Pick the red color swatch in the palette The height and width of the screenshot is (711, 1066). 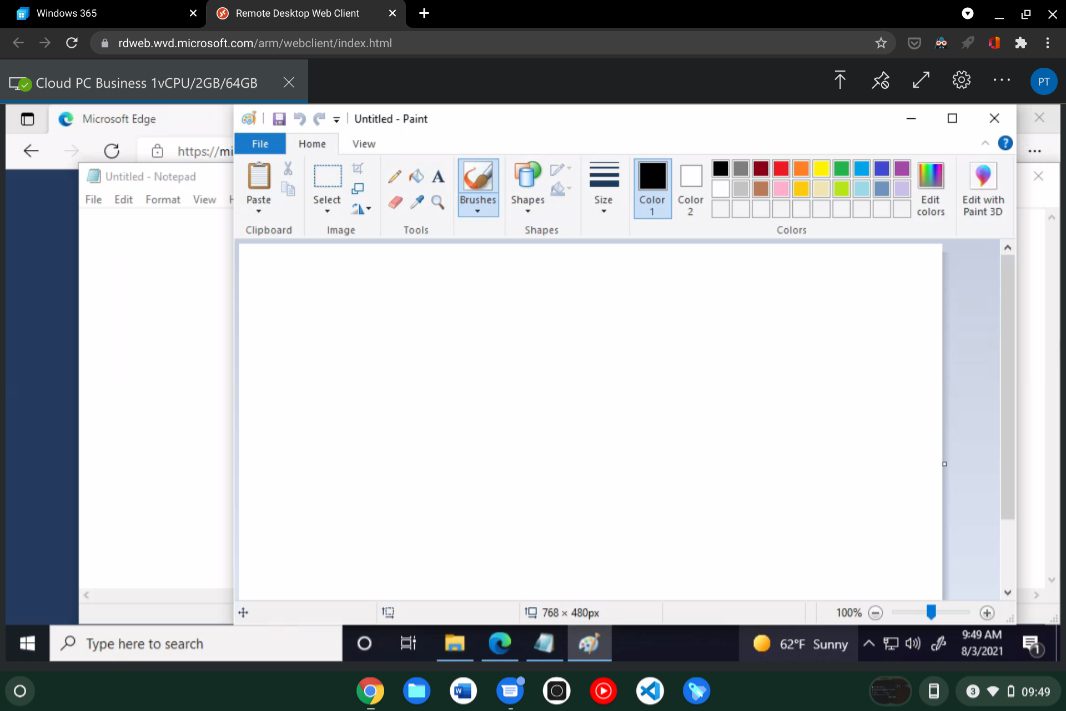click(781, 168)
